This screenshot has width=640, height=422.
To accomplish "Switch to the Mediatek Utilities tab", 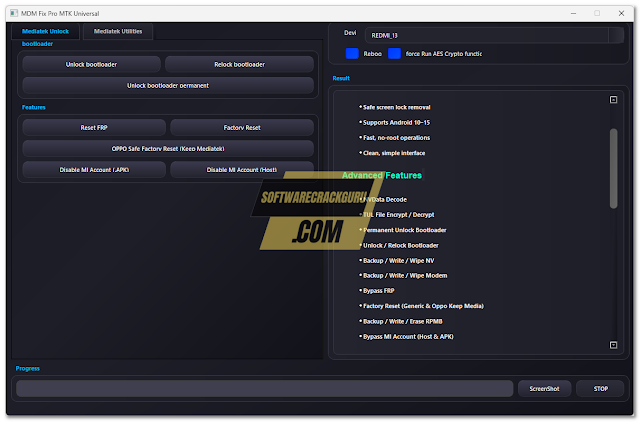I will click(x=118, y=31).
